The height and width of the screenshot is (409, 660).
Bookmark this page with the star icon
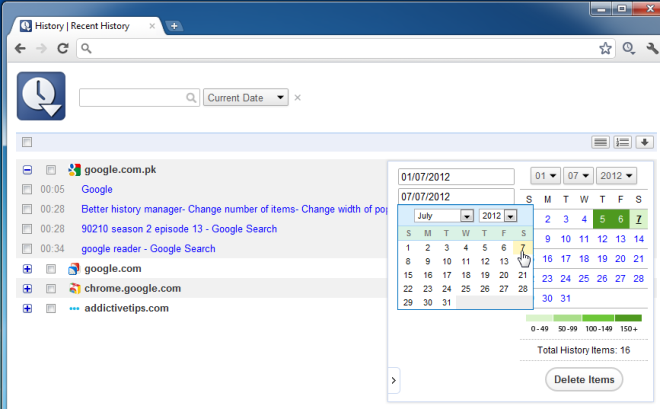(x=605, y=47)
